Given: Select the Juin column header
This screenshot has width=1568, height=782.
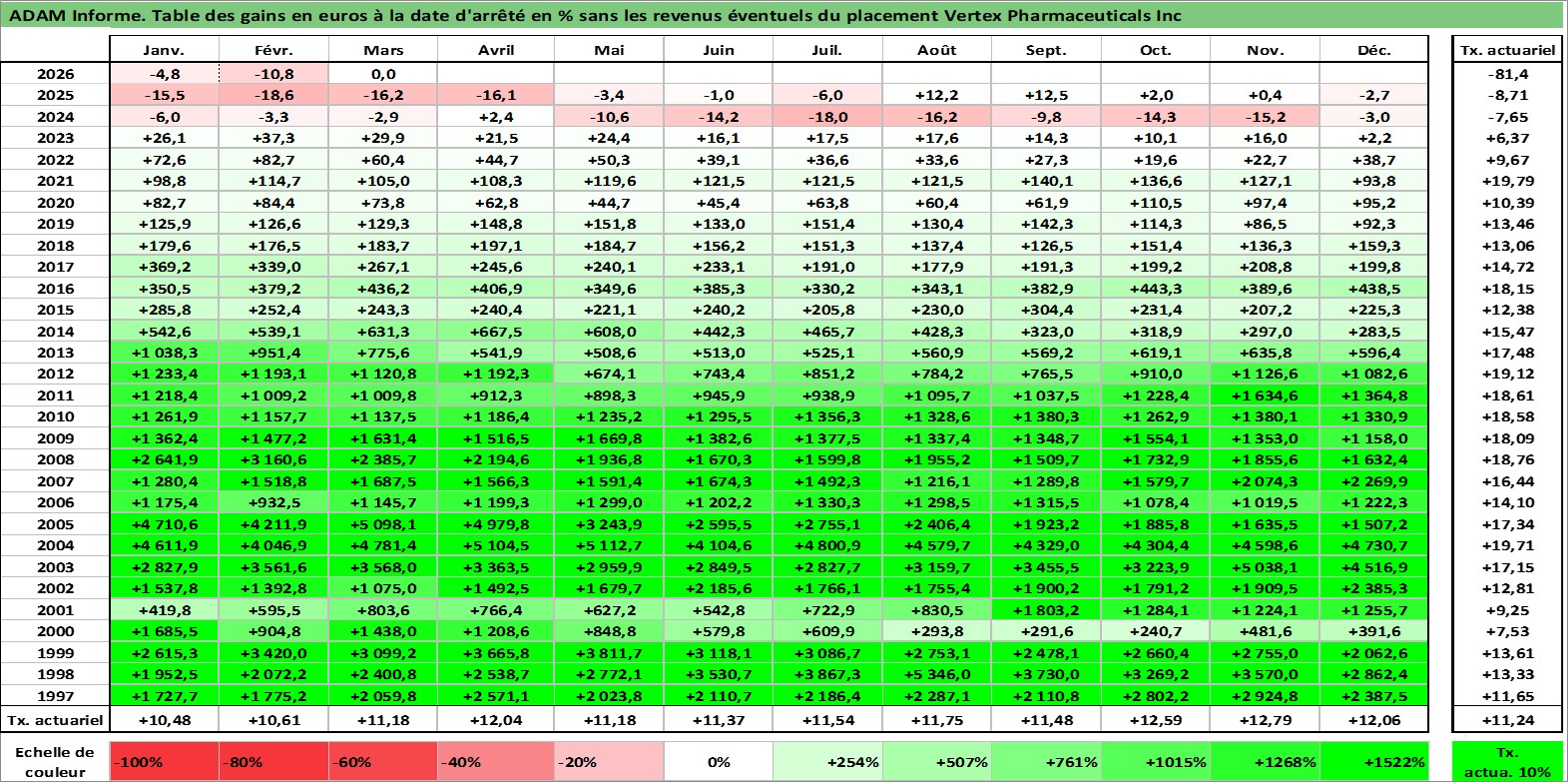Looking at the screenshot, I should tap(719, 50).
